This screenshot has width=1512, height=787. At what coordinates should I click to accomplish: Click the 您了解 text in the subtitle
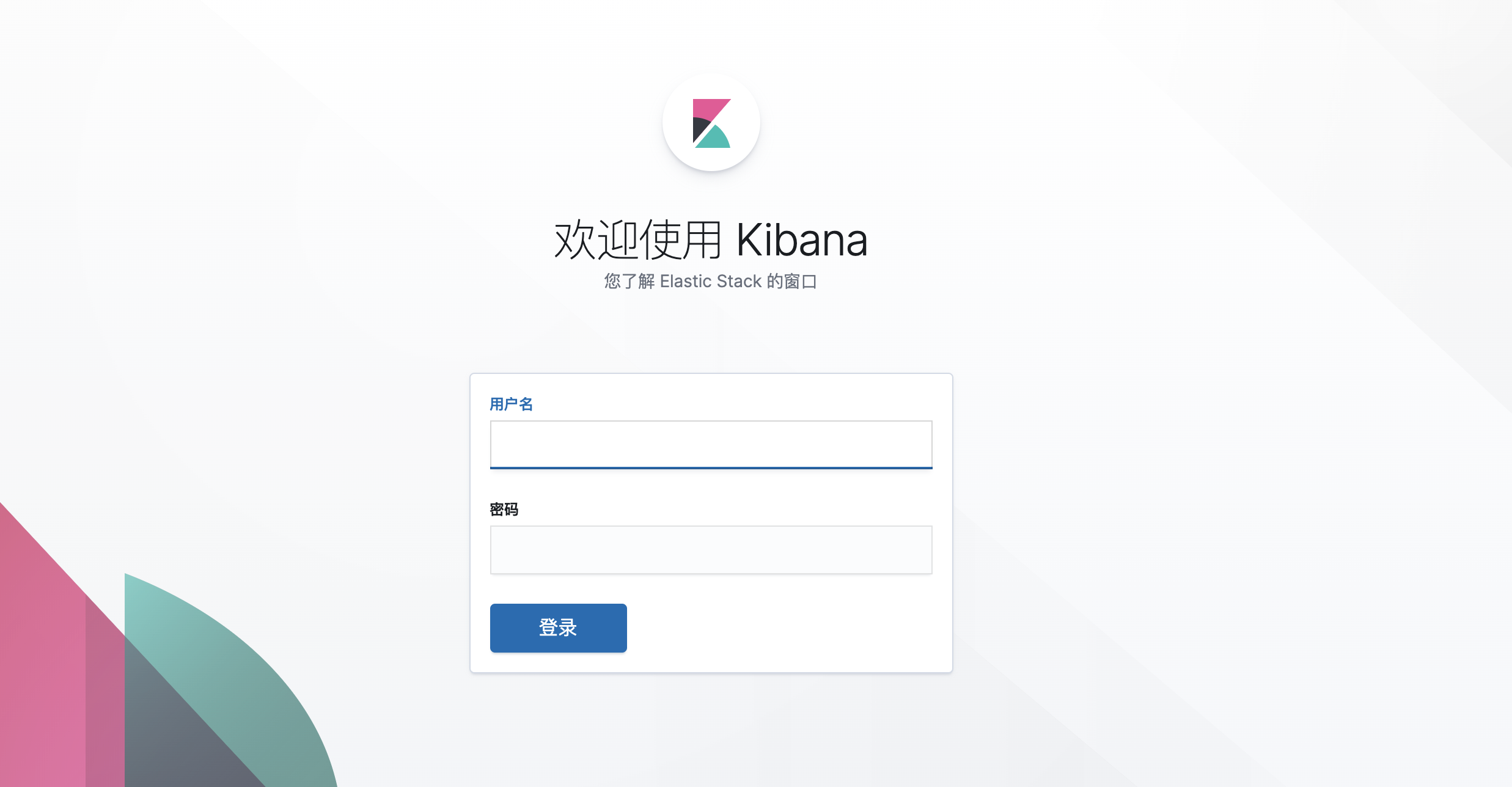[629, 281]
